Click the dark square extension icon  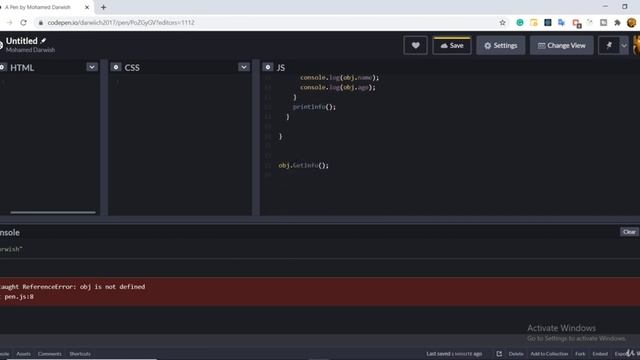pos(548,22)
